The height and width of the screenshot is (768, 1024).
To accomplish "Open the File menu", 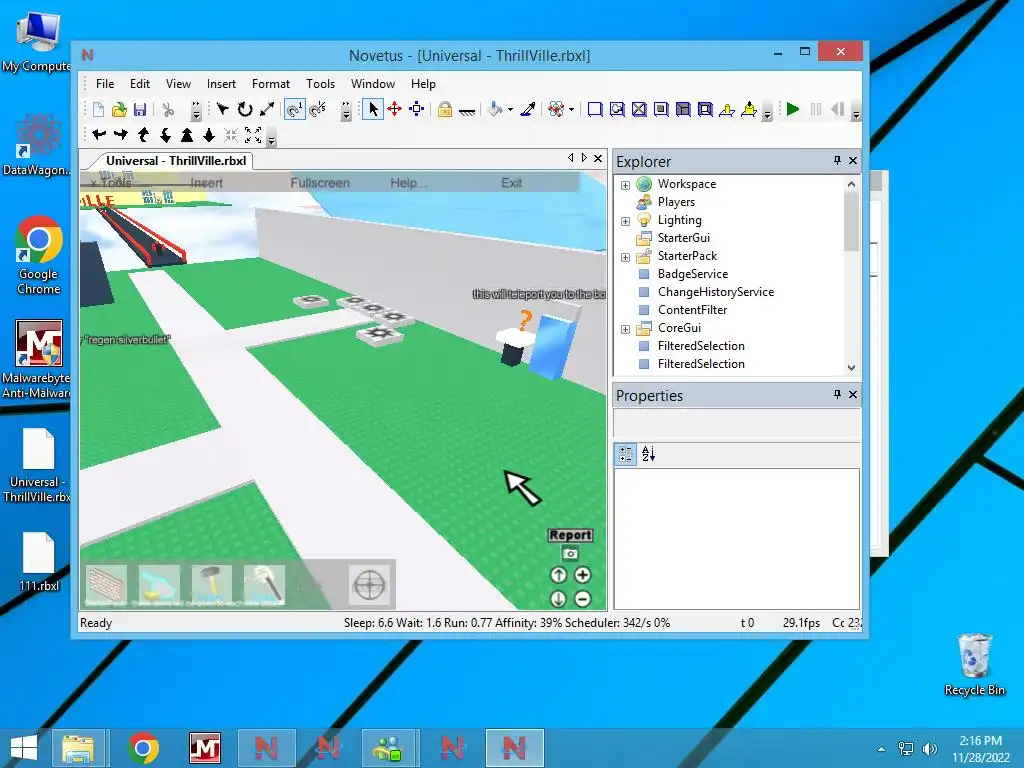I will [104, 84].
